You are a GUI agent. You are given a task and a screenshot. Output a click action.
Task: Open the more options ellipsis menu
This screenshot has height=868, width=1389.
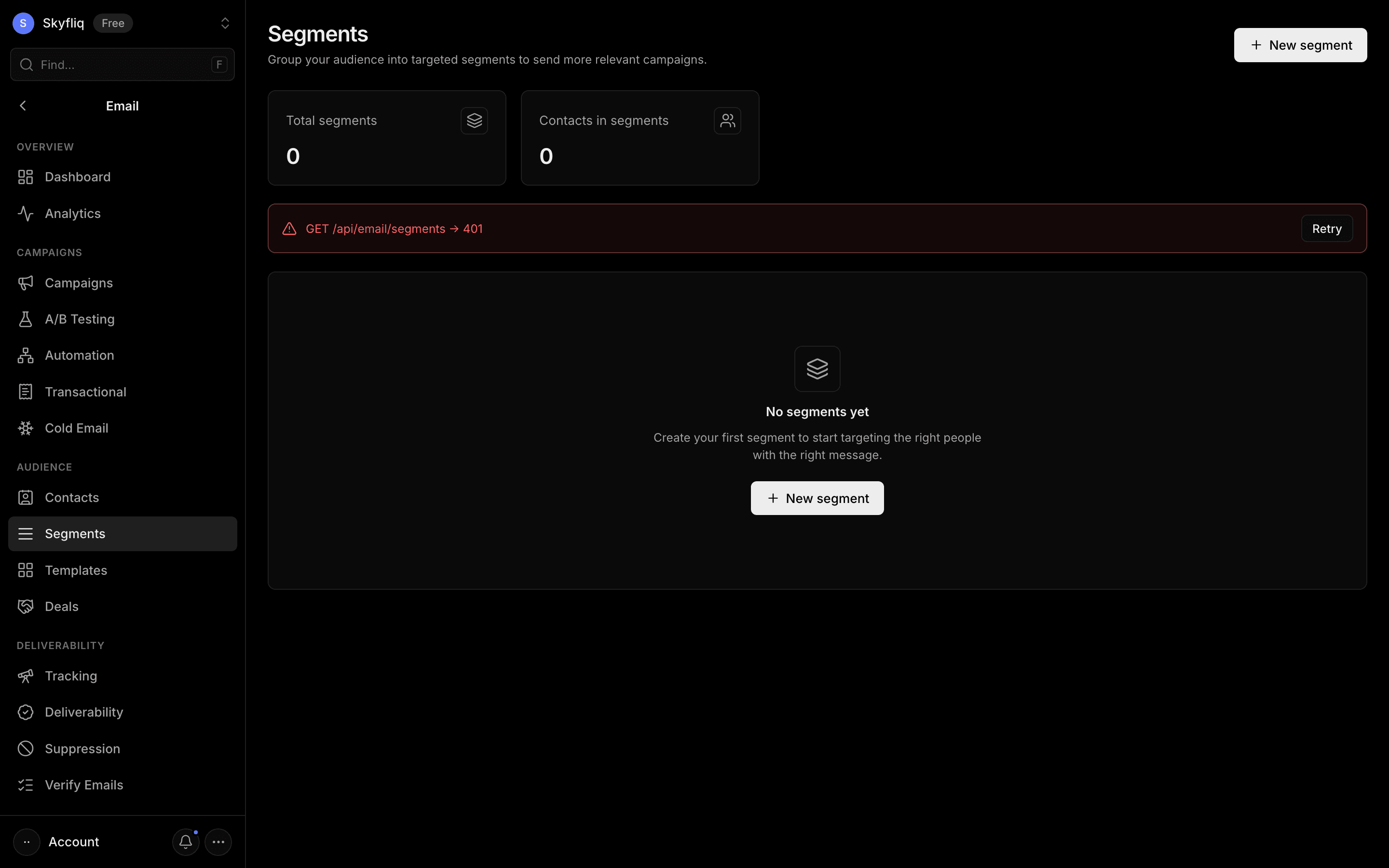pyautogui.click(x=218, y=841)
